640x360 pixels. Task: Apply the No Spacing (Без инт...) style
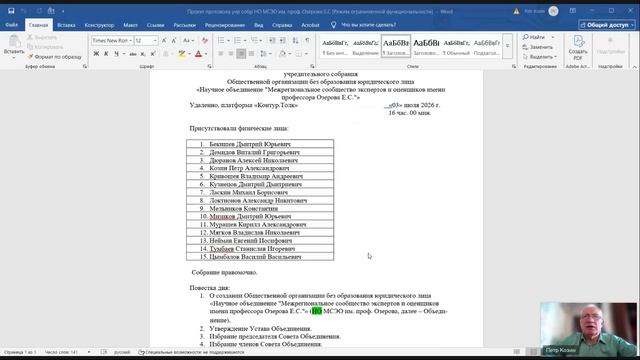pyautogui.click(x=335, y=46)
